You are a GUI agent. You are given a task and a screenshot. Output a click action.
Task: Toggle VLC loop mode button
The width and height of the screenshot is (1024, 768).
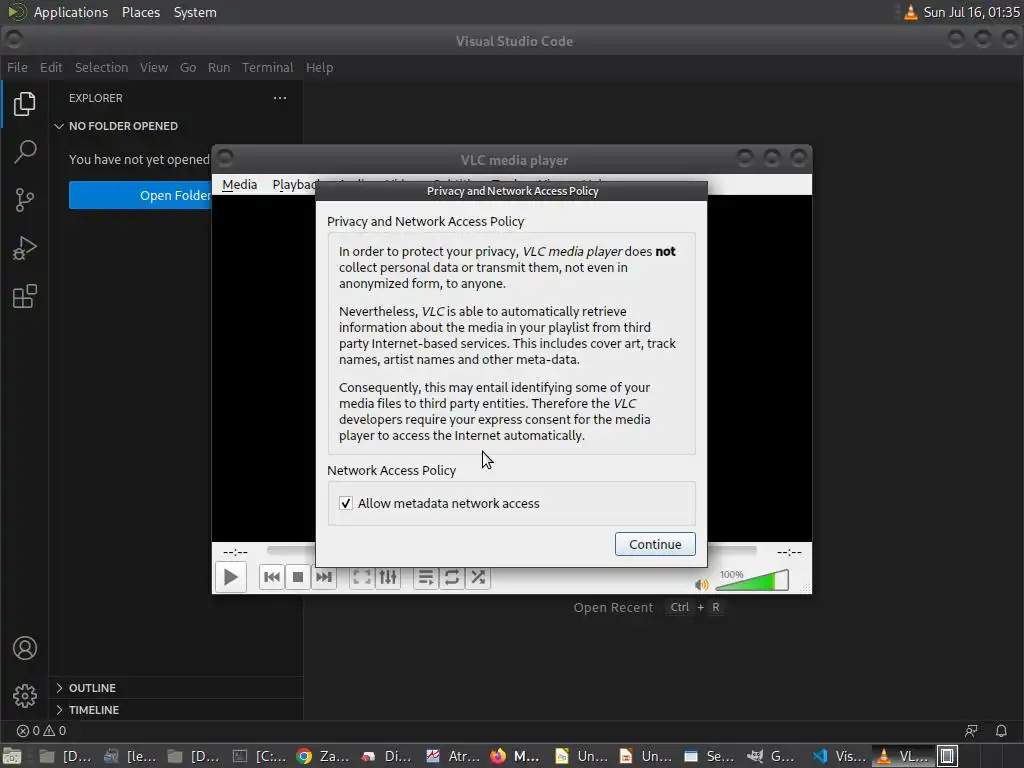(451, 577)
